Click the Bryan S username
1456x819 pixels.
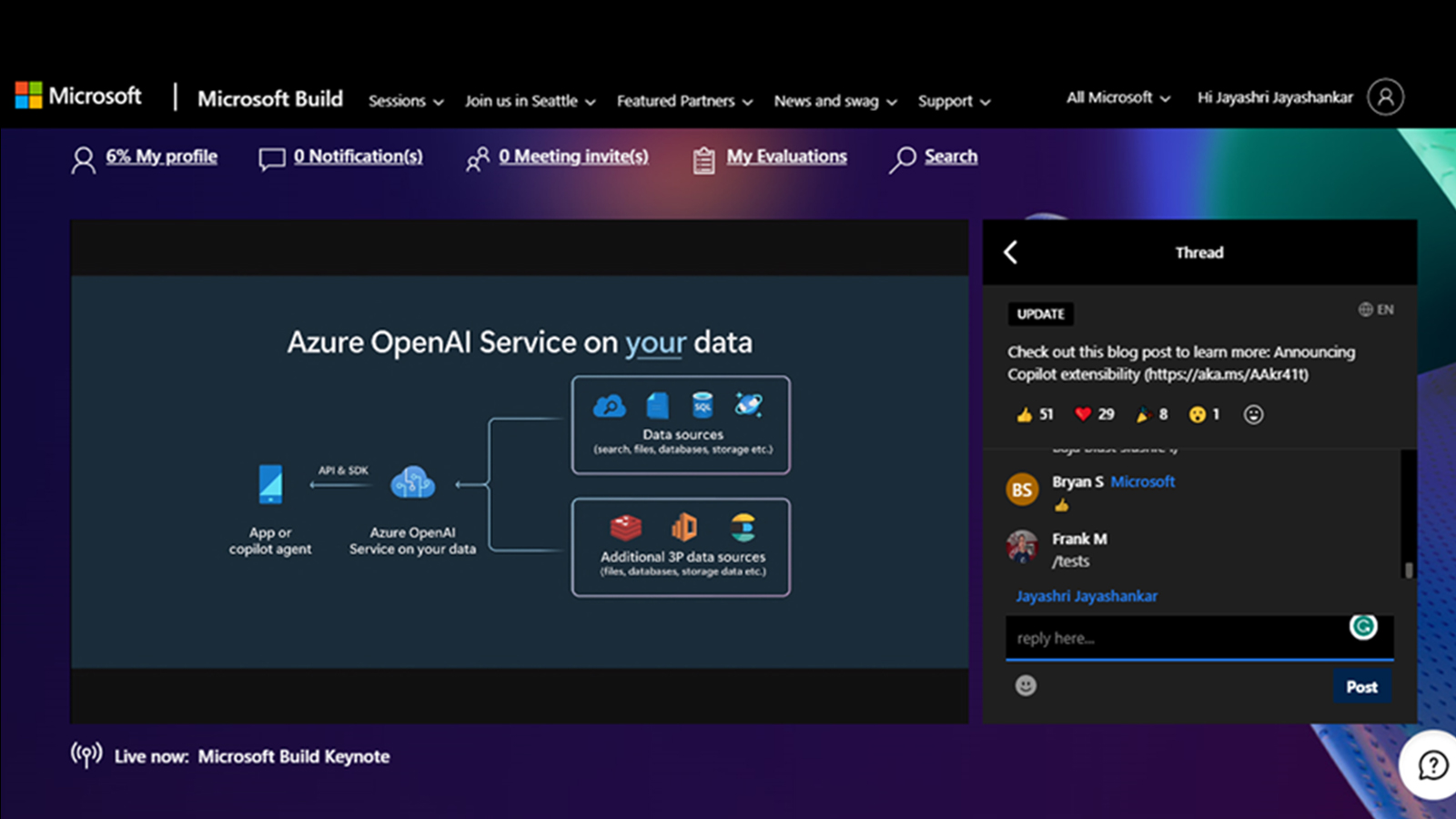(1077, 481)
